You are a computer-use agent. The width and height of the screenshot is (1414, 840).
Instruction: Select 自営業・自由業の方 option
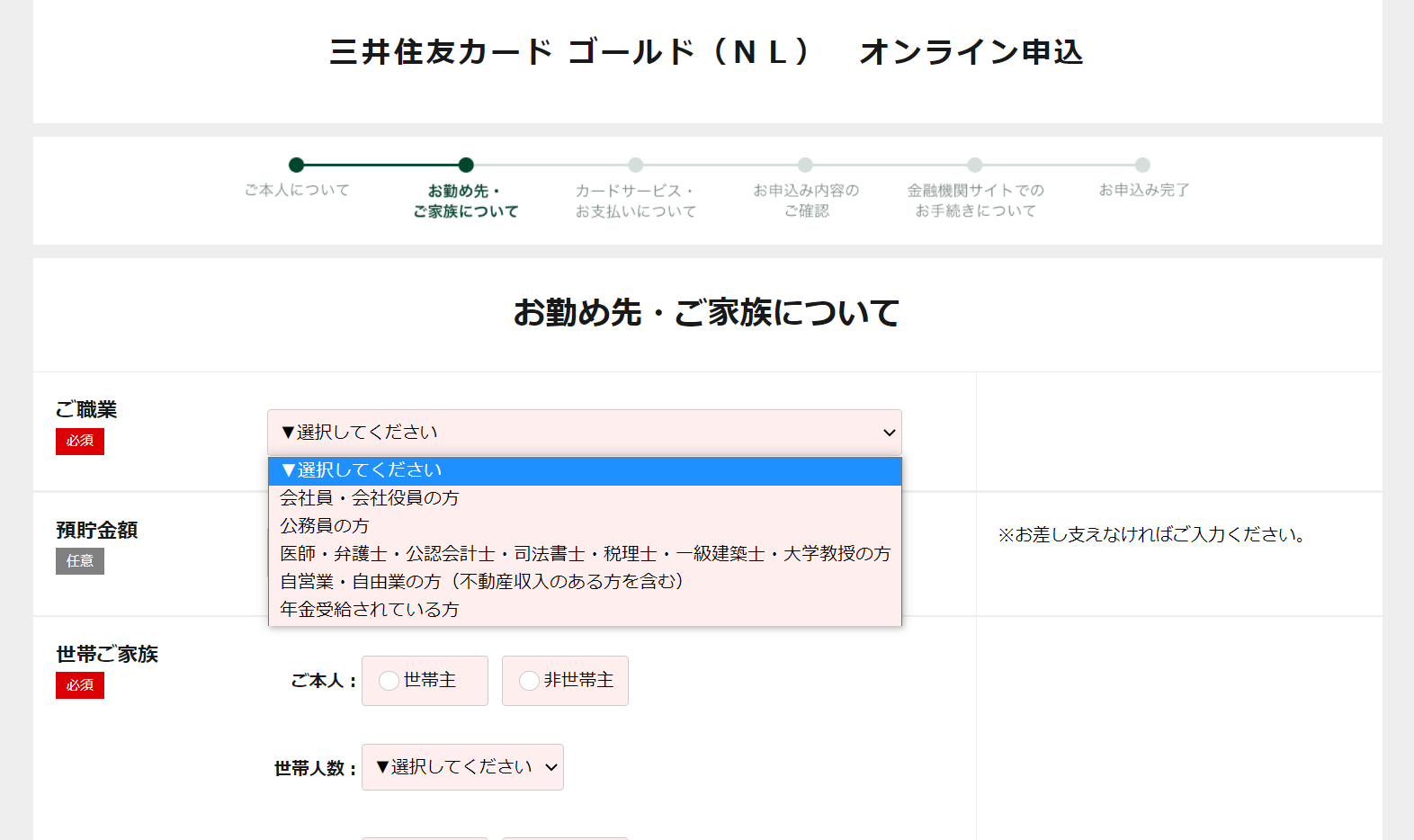[585, 582]
